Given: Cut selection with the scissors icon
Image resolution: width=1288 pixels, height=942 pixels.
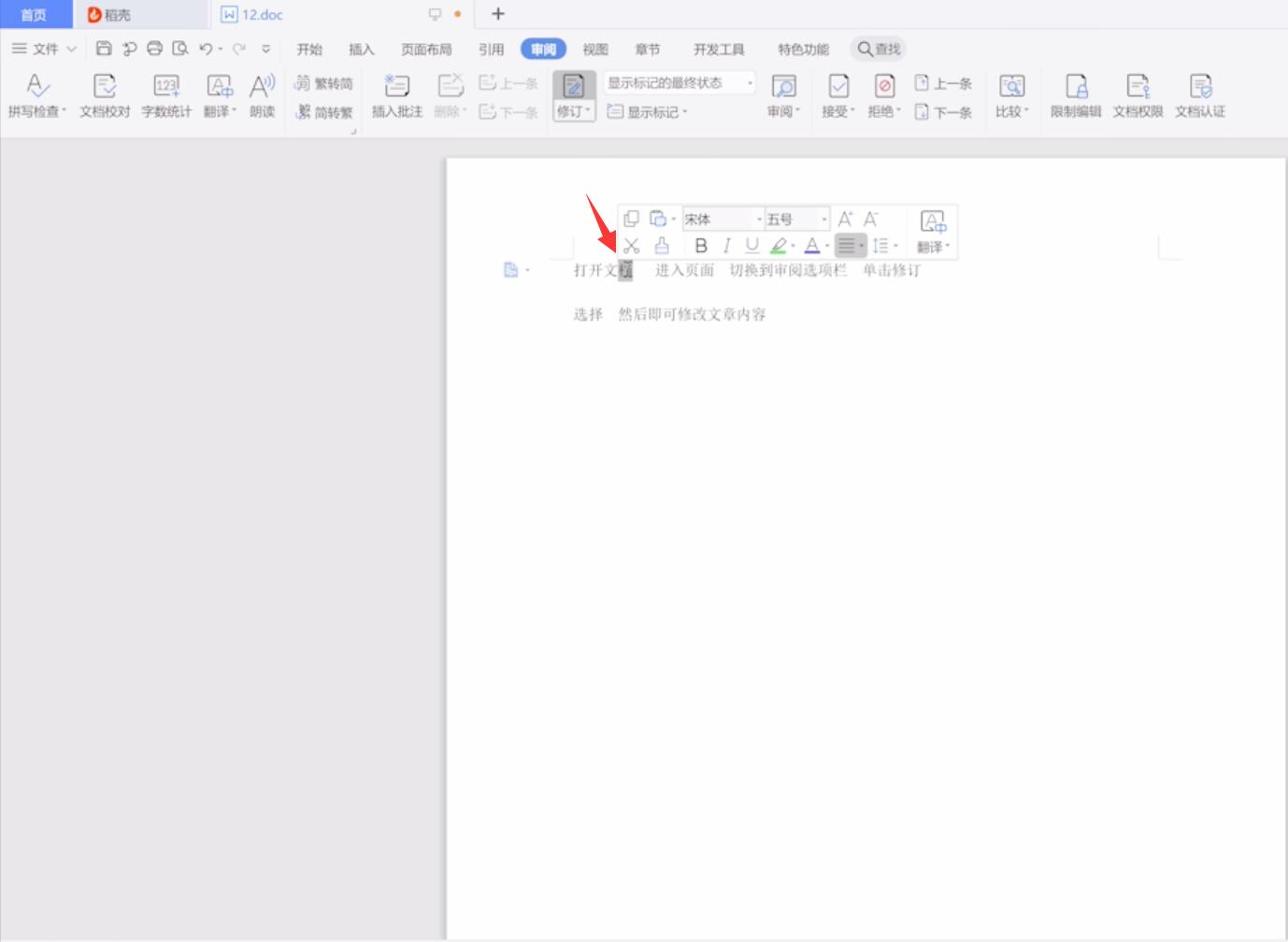Looking at the screenshot, I should click(x=632, y=246).
